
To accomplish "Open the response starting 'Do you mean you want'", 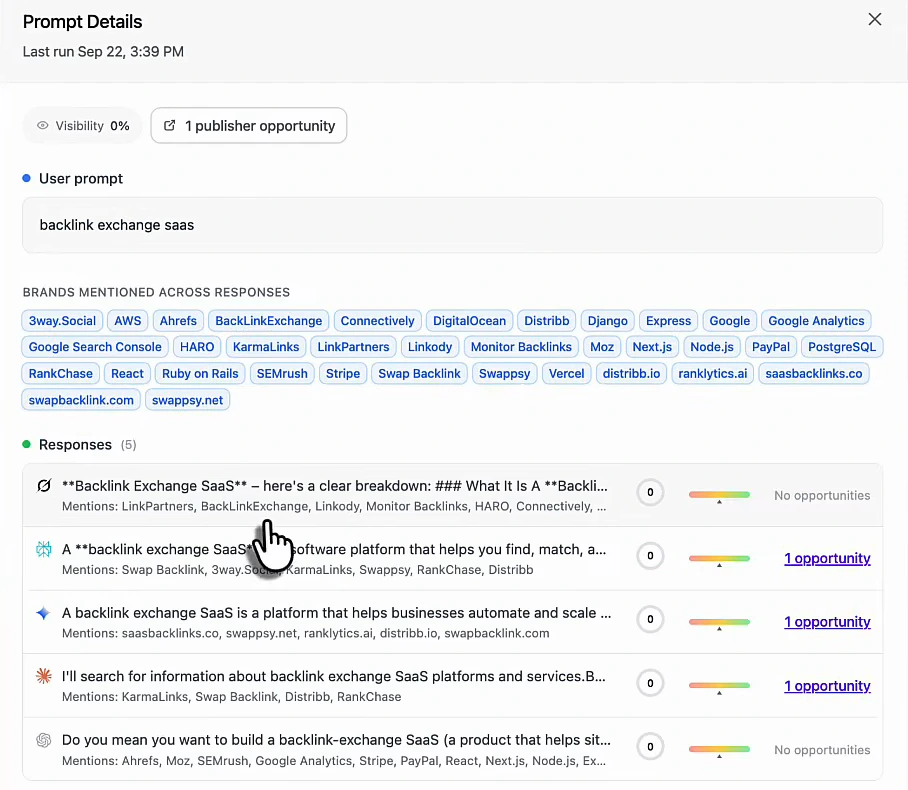I will (x=452, y=749).
